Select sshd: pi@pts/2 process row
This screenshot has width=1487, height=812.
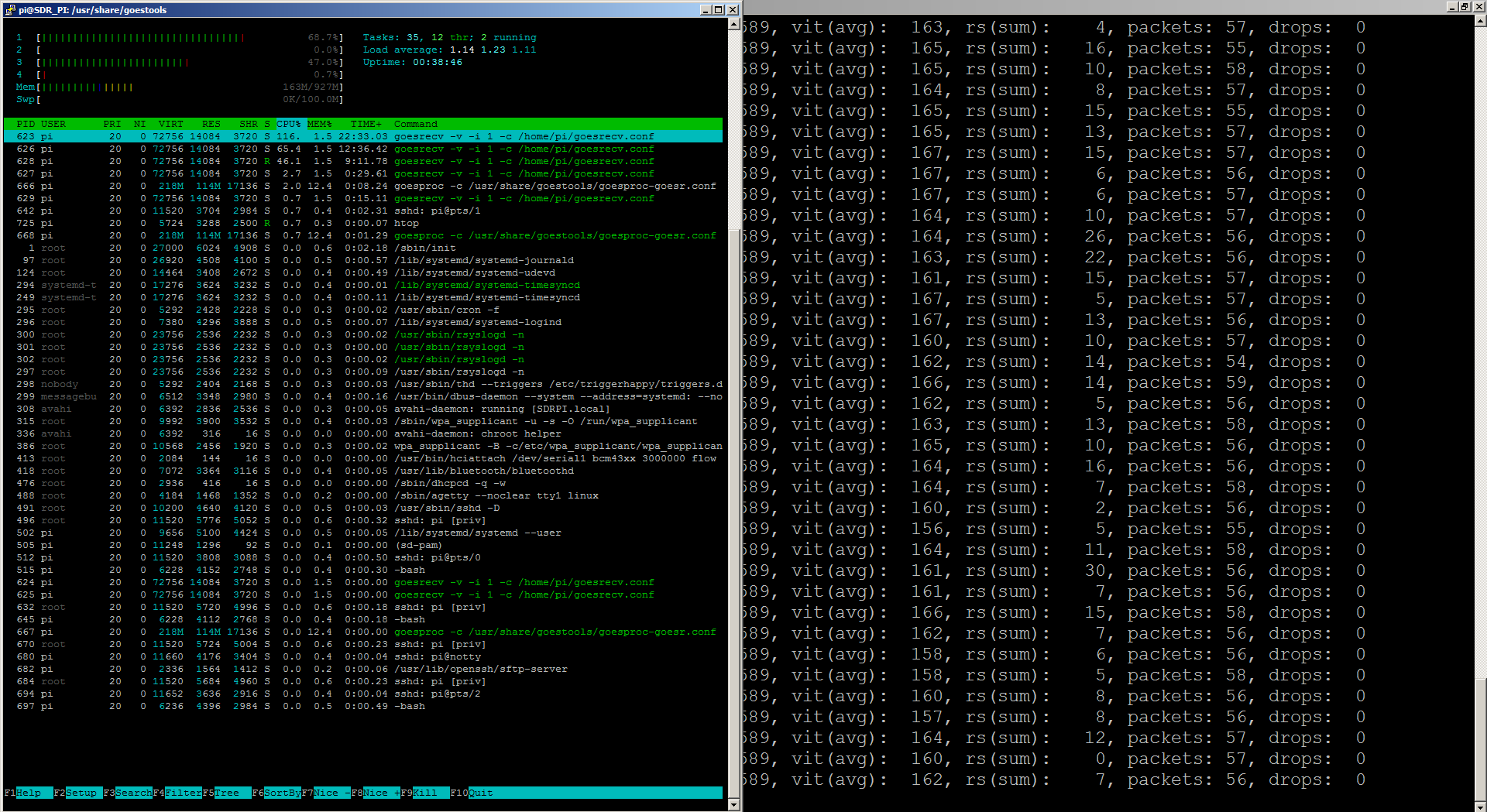point(363,694)
